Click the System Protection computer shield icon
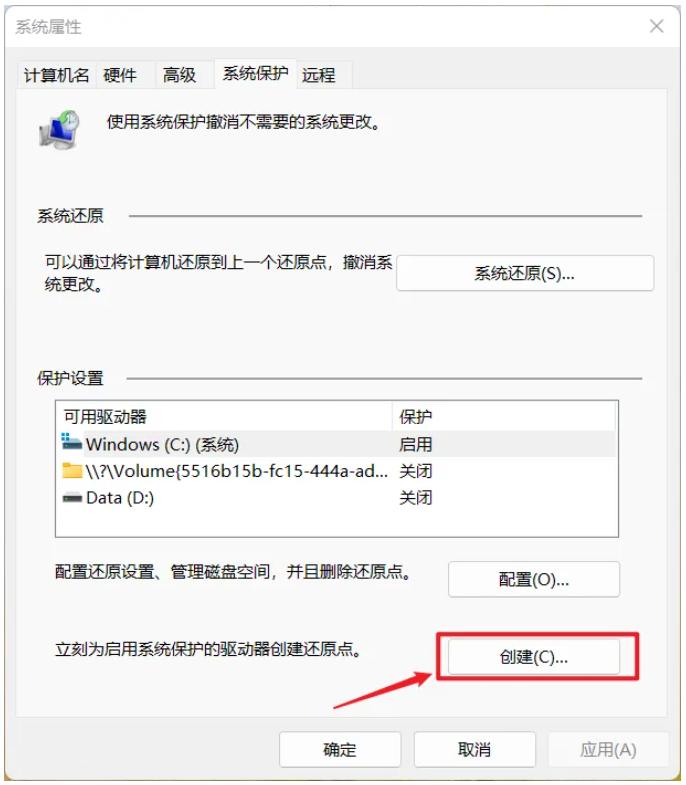The height and width of the screenshot is (785, 686). click(60, 130)
